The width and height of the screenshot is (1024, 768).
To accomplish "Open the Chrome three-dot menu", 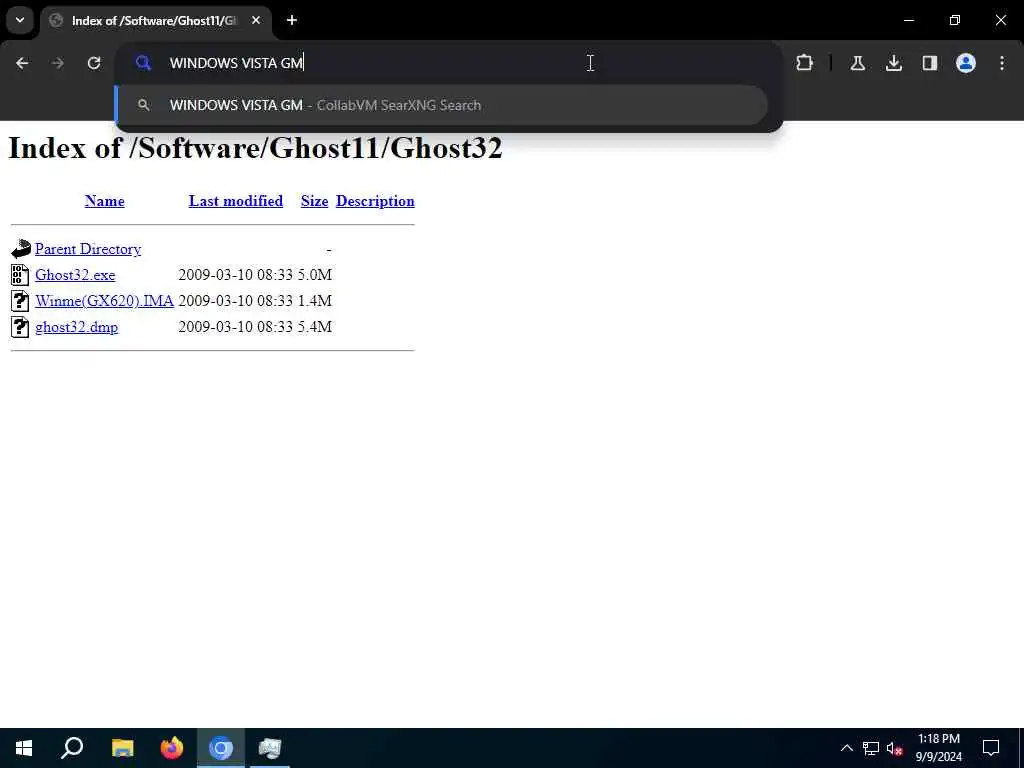I will [1002, 63].
